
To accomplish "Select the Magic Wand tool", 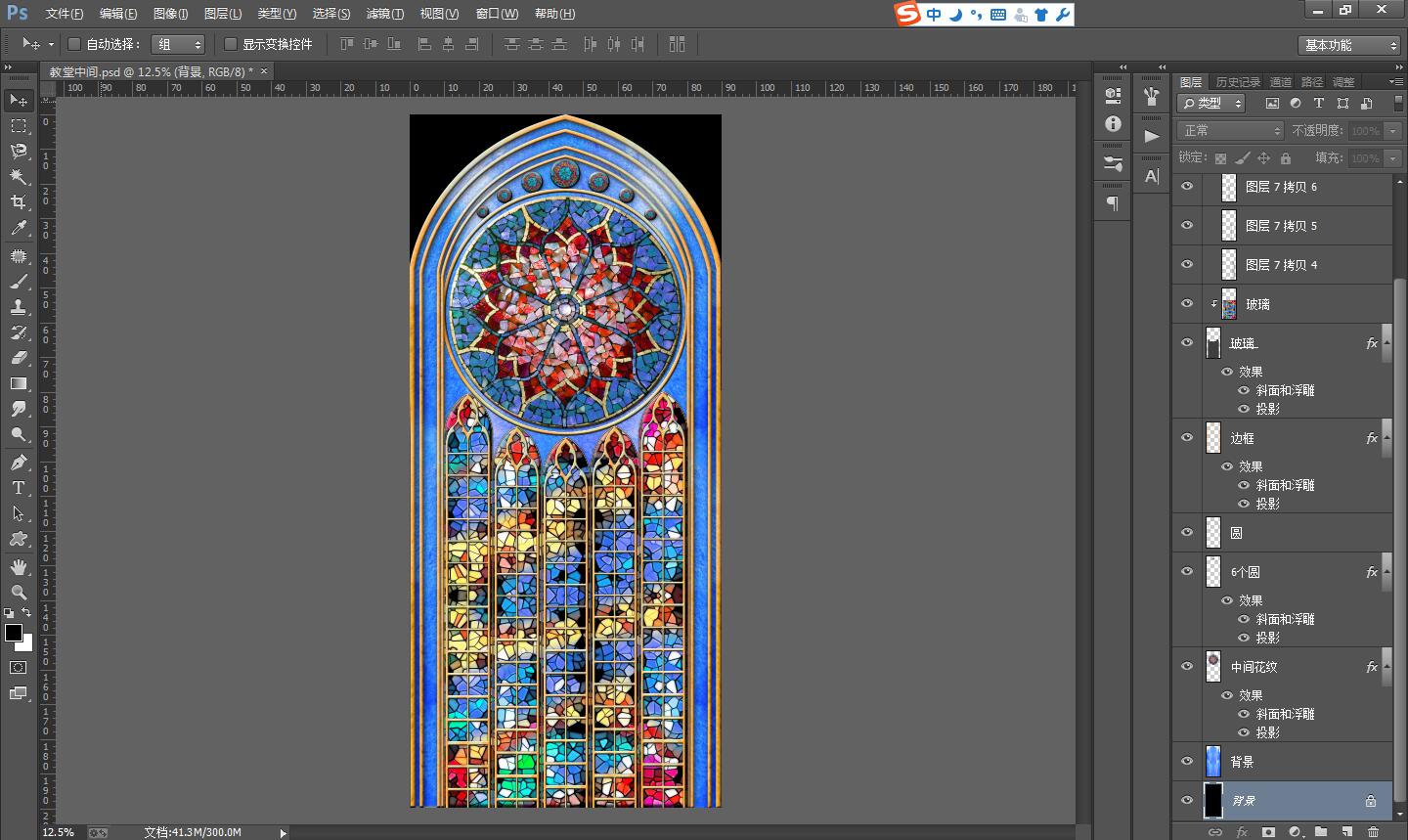I will (x=19, y=177).
